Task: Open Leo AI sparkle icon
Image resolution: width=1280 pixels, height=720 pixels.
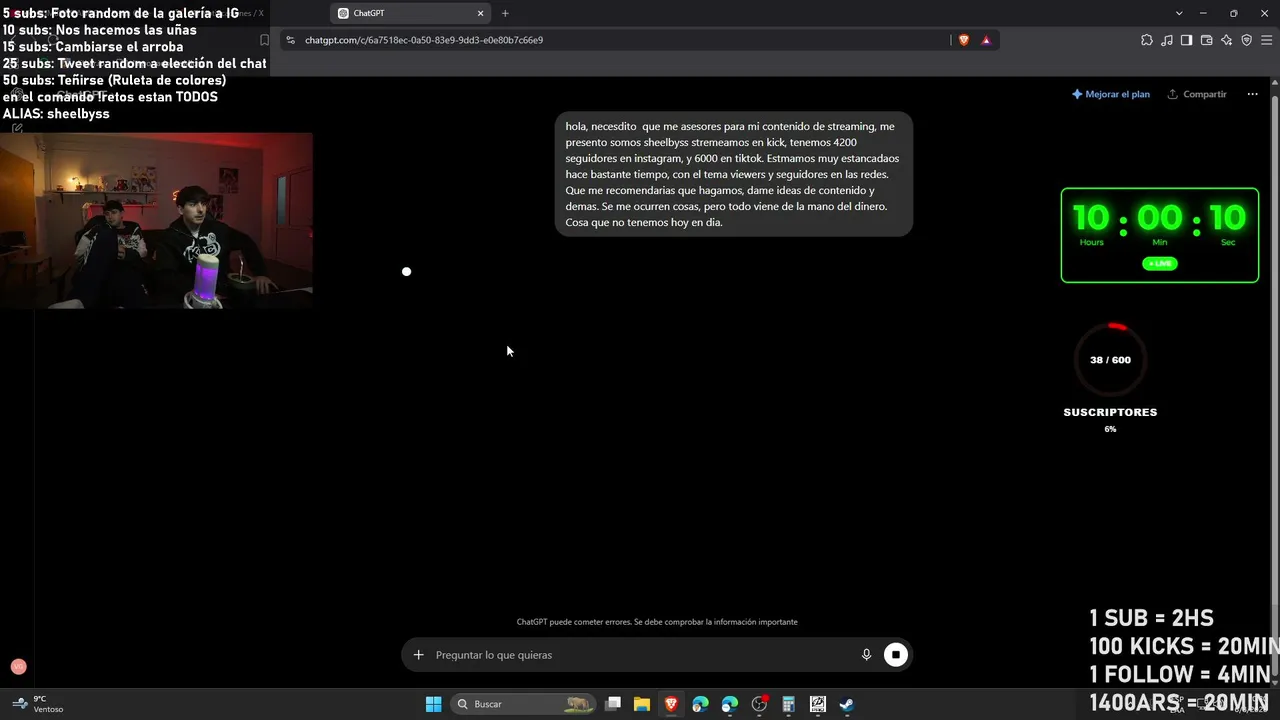Action: [1226, 40]
